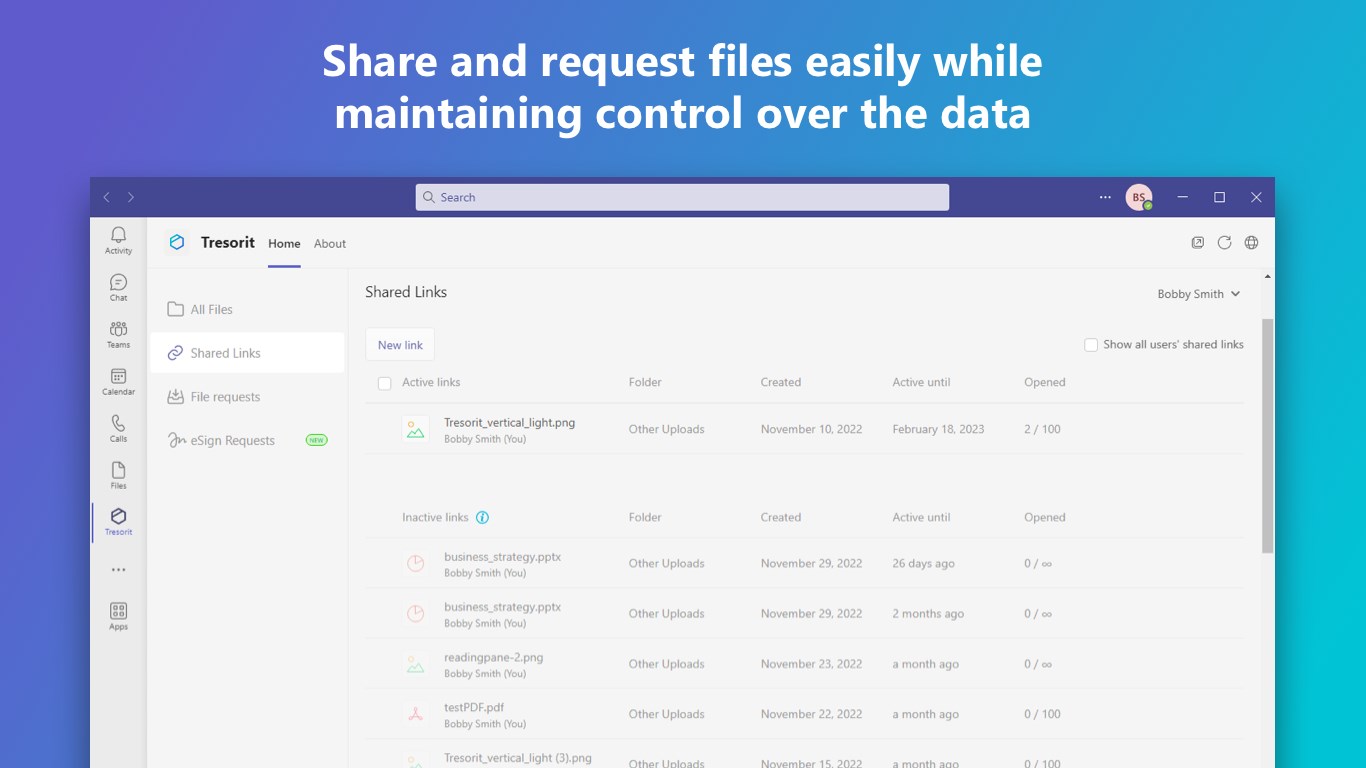Click the Shared Links page heading
1366x768 pixels.
click(x=406, y=292)
